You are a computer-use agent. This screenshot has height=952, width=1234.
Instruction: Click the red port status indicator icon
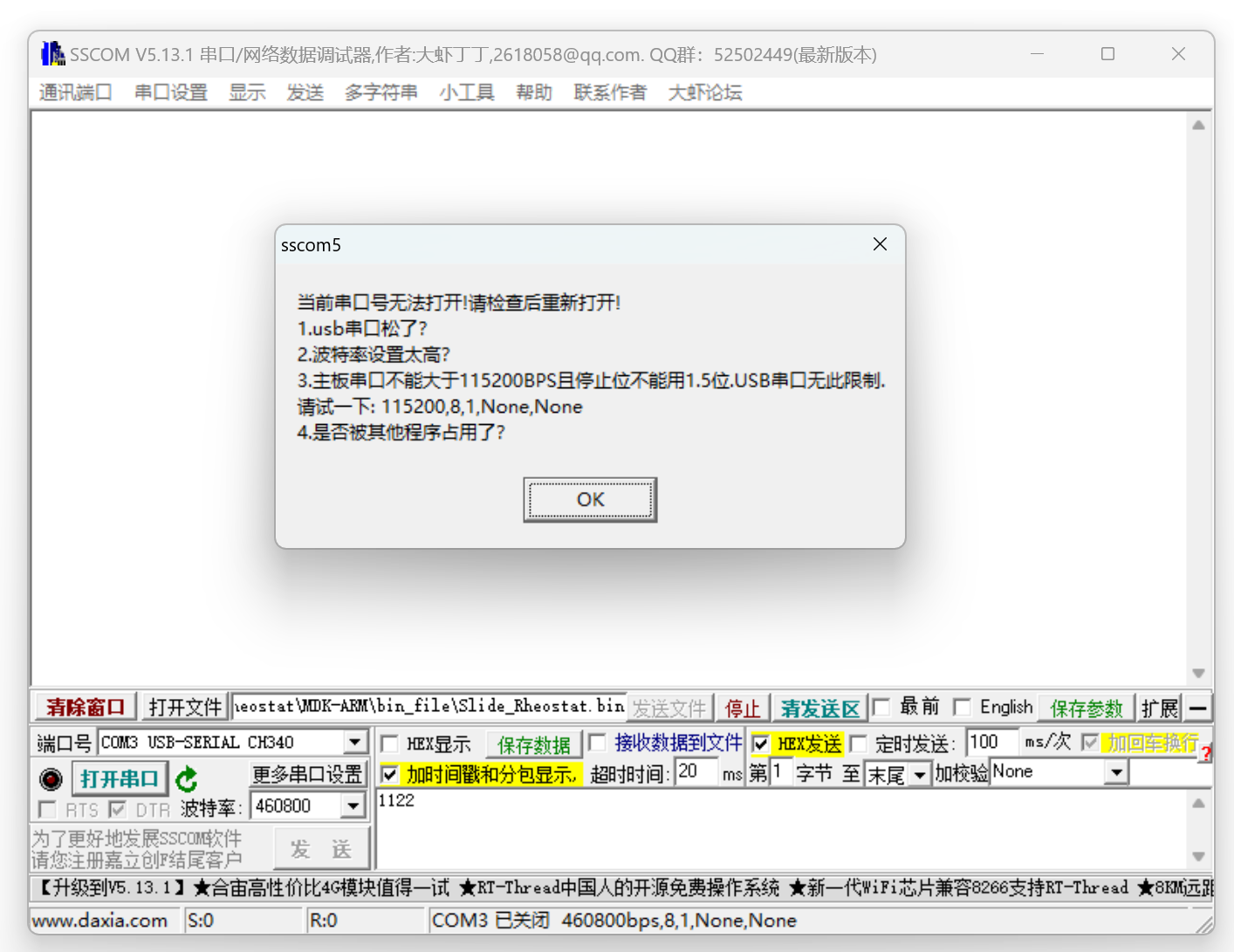pyautogui.click(x=50, y=778)
